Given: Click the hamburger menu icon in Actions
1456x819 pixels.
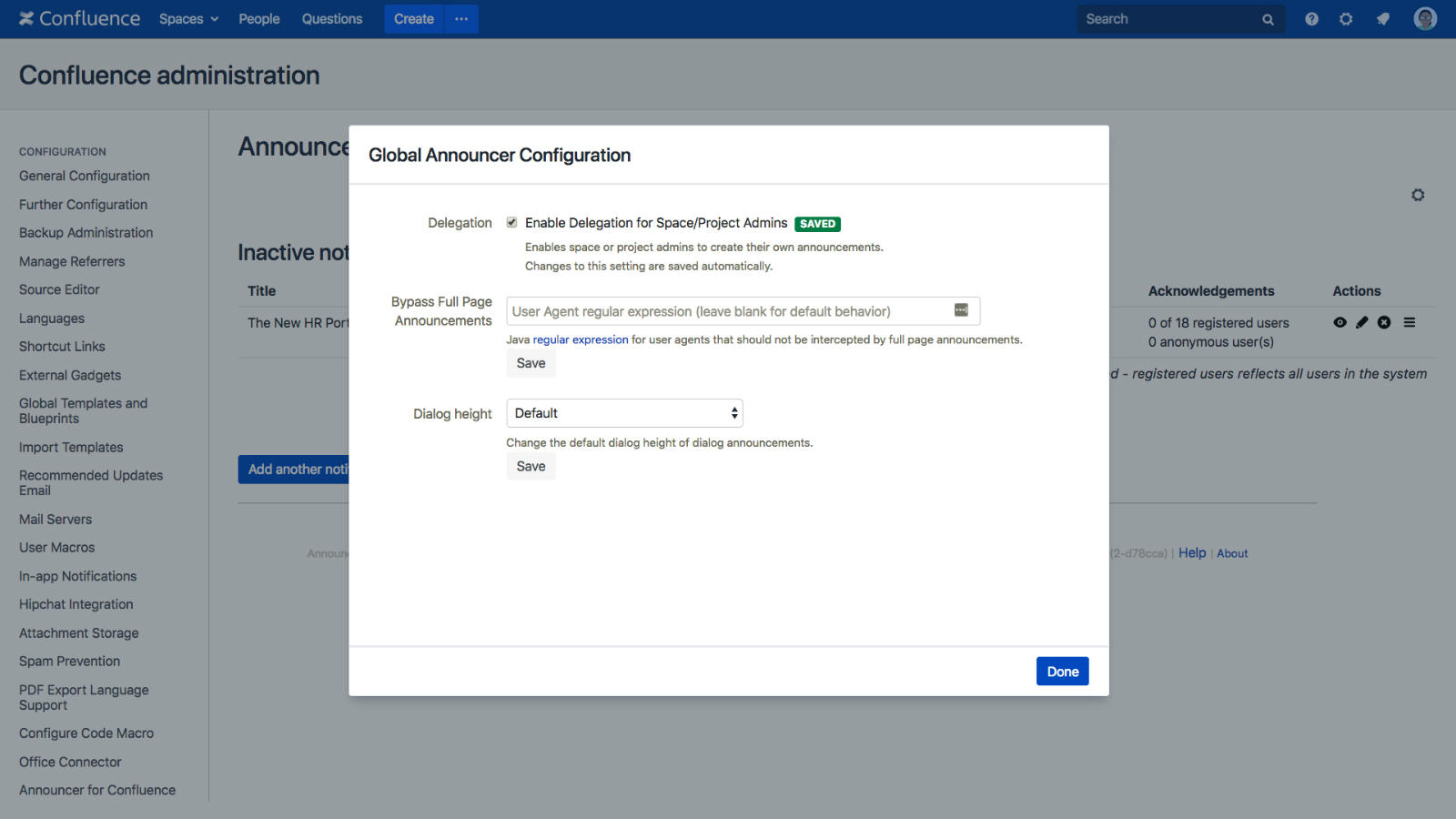Looking at the screenshot, I should coord(1410,322).
